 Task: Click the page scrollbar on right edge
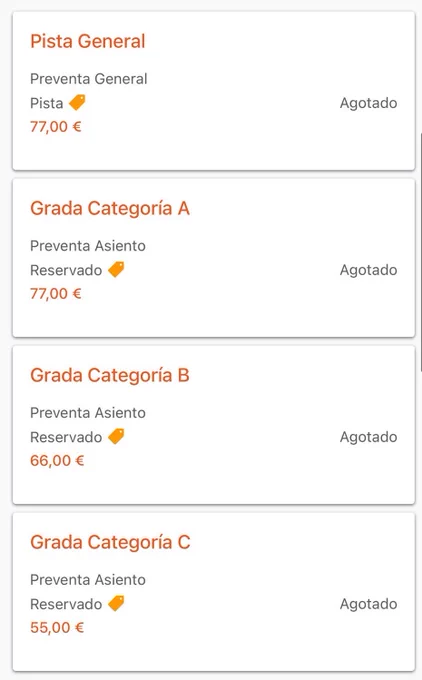click(421, 252)
